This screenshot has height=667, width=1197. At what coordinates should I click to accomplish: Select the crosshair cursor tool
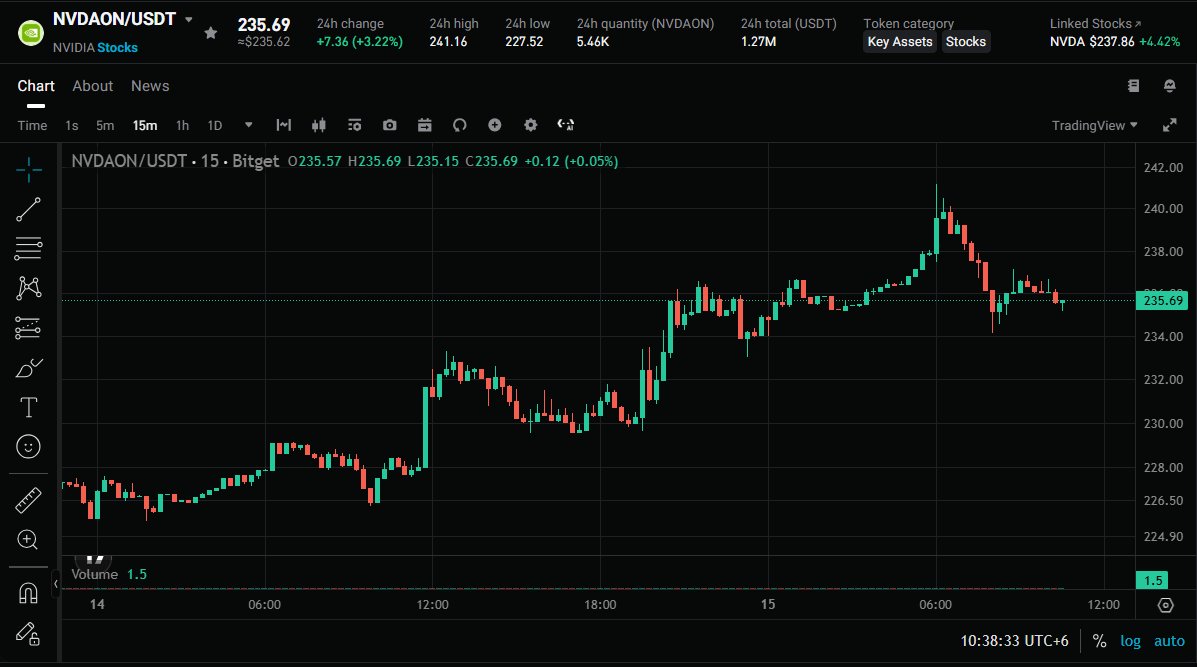(x=28, y=169)
